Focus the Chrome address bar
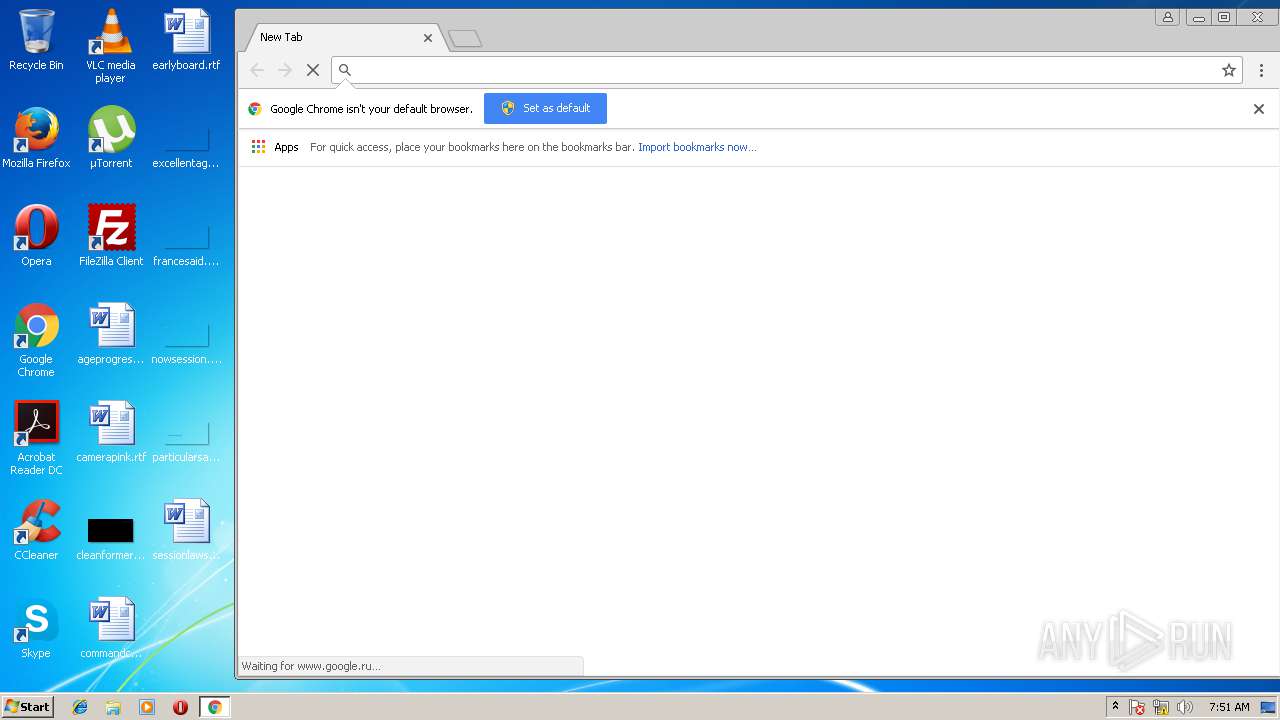 [x=785, y=70]
